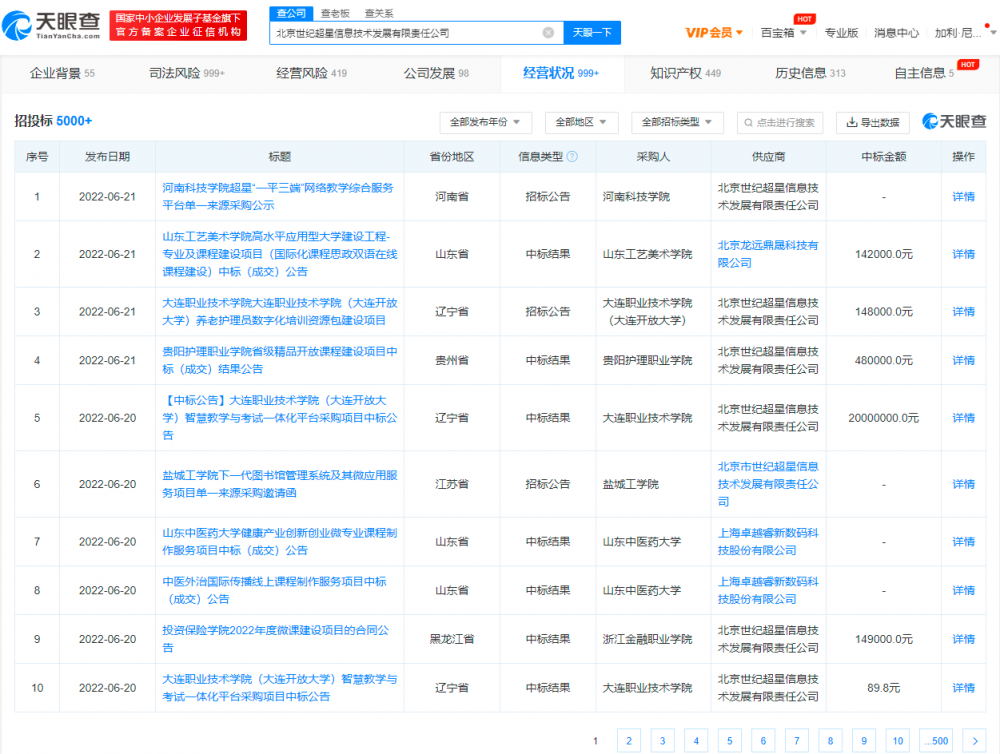Image resolution: width=1000 pixels, height=754 pixels.
Task: Open 养老护理员数字化培训资源包 bid title link
Action: [279, 311]
